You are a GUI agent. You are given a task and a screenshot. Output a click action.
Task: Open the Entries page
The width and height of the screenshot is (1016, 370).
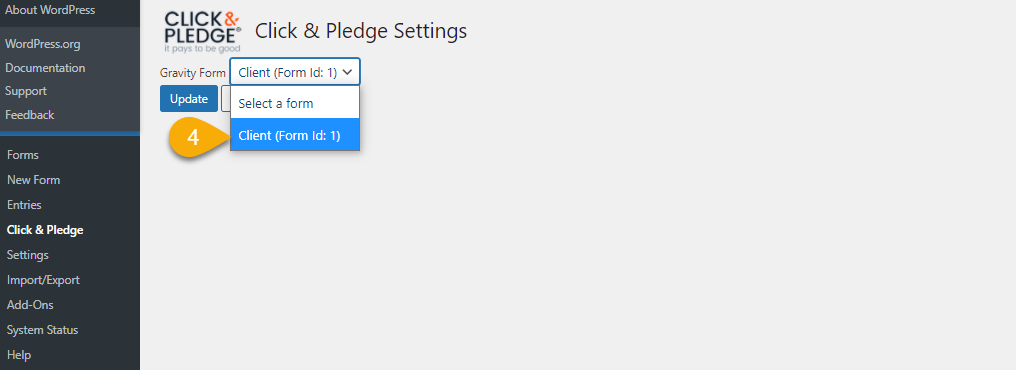[24, 205]
